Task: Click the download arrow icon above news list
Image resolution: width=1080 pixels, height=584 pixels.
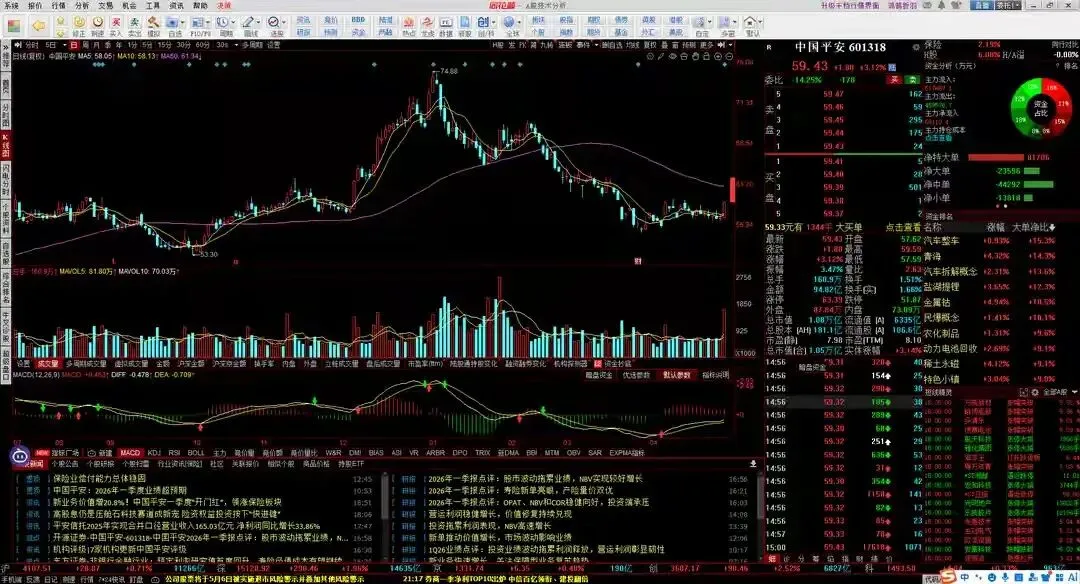Action: [x=753, y=463]
